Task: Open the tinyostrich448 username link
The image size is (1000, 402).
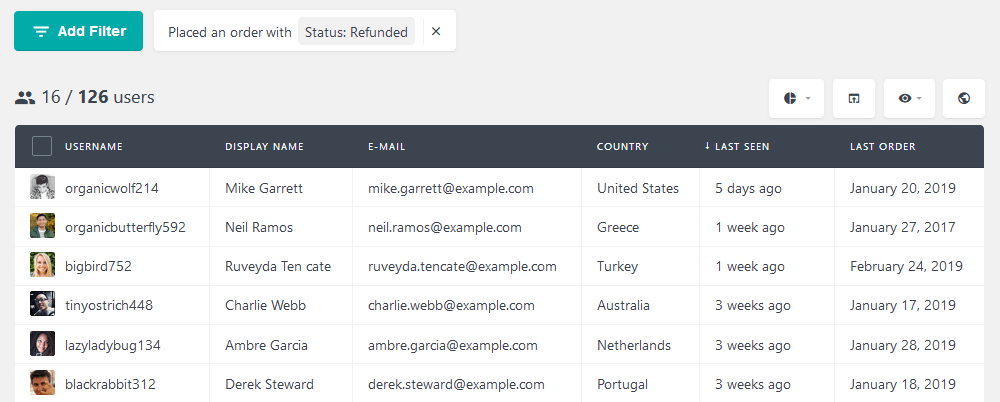Action: tap(109, 305)
